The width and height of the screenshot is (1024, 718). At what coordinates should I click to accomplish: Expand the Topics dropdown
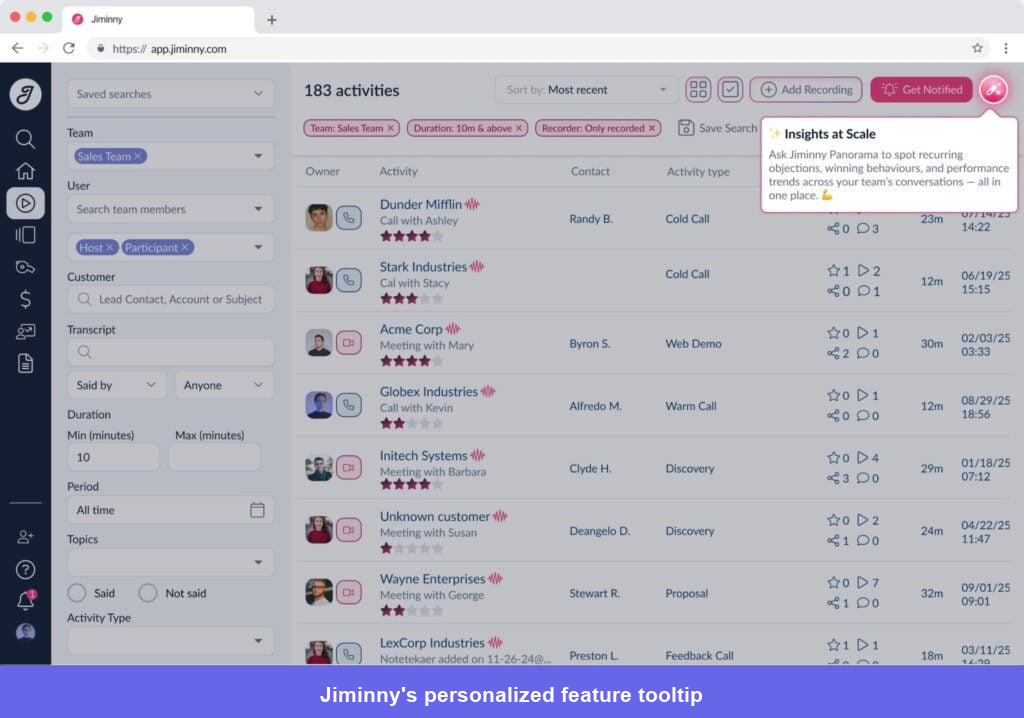171,563
